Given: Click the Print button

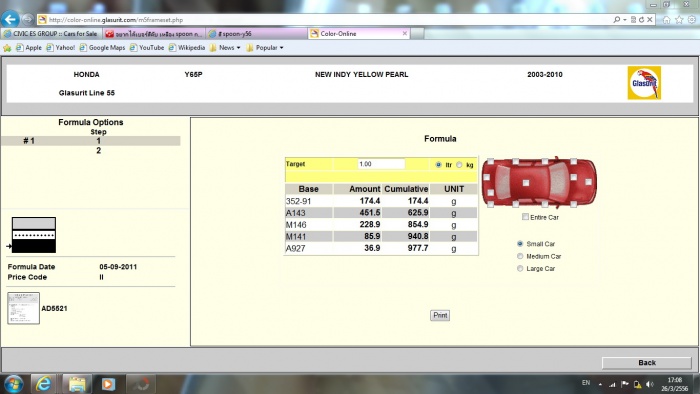Looking at the screenshot, I should [440, 315].
